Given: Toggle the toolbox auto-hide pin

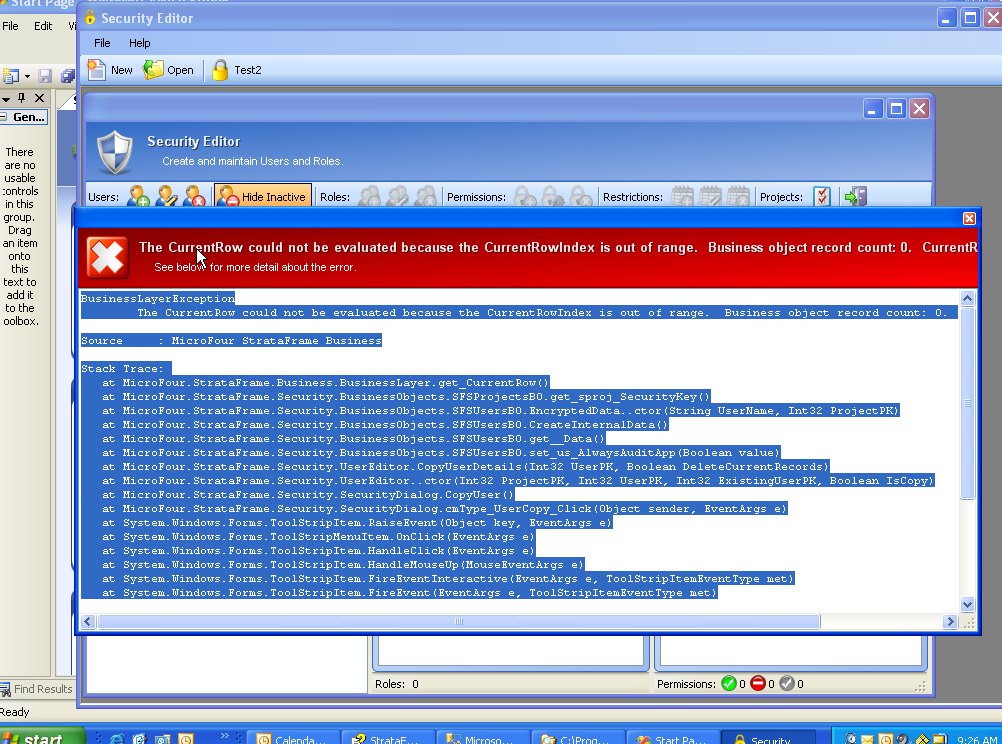Looking at the screenshot, I should (22, 98).
